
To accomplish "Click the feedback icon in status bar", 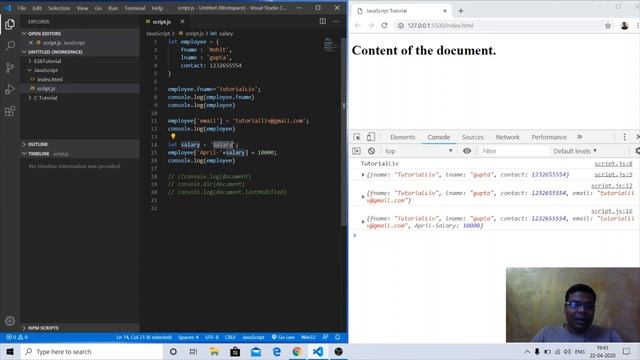I will (x=325, y=337).
